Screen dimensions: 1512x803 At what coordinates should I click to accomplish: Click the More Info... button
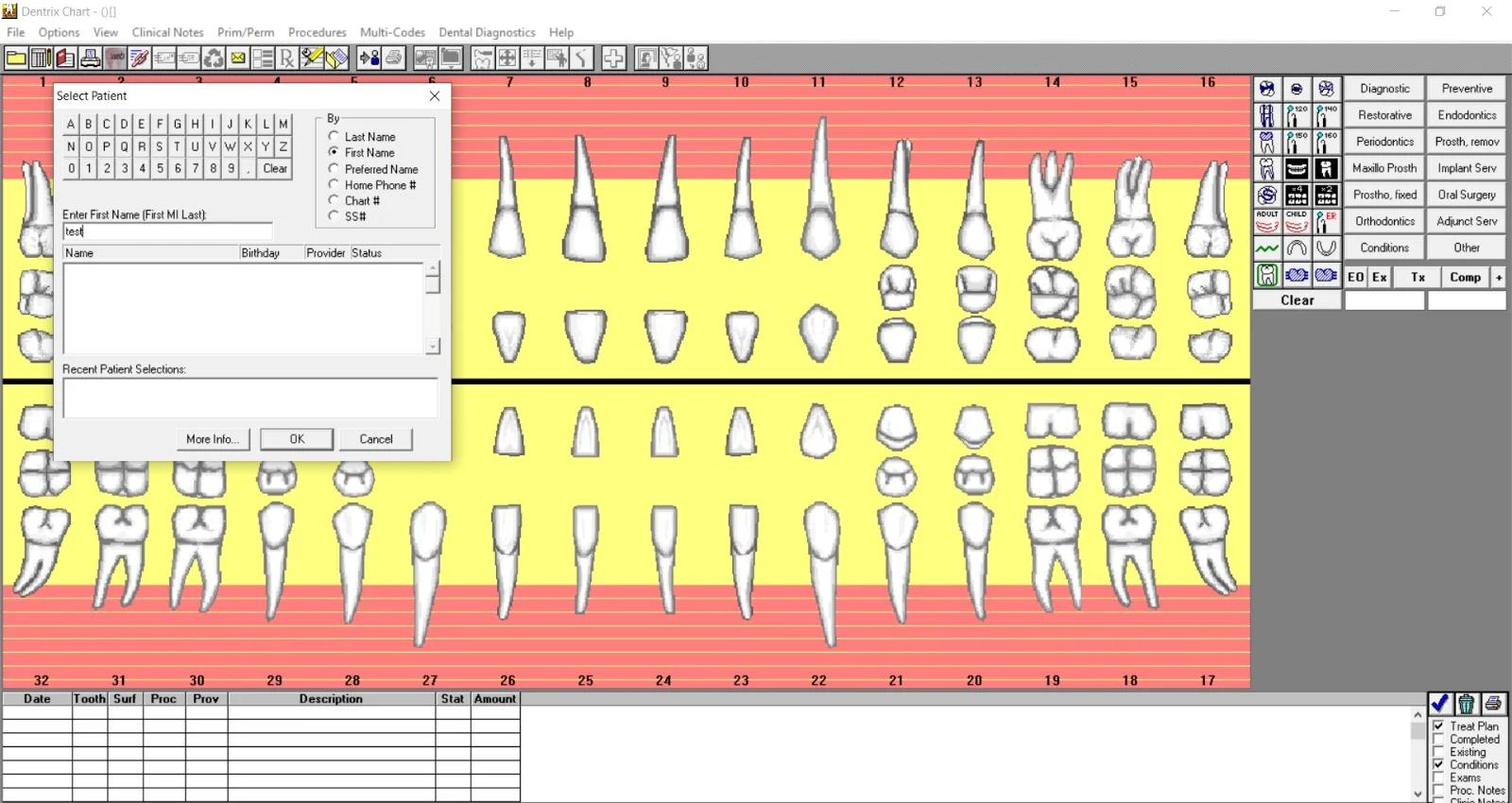(213, 439)
